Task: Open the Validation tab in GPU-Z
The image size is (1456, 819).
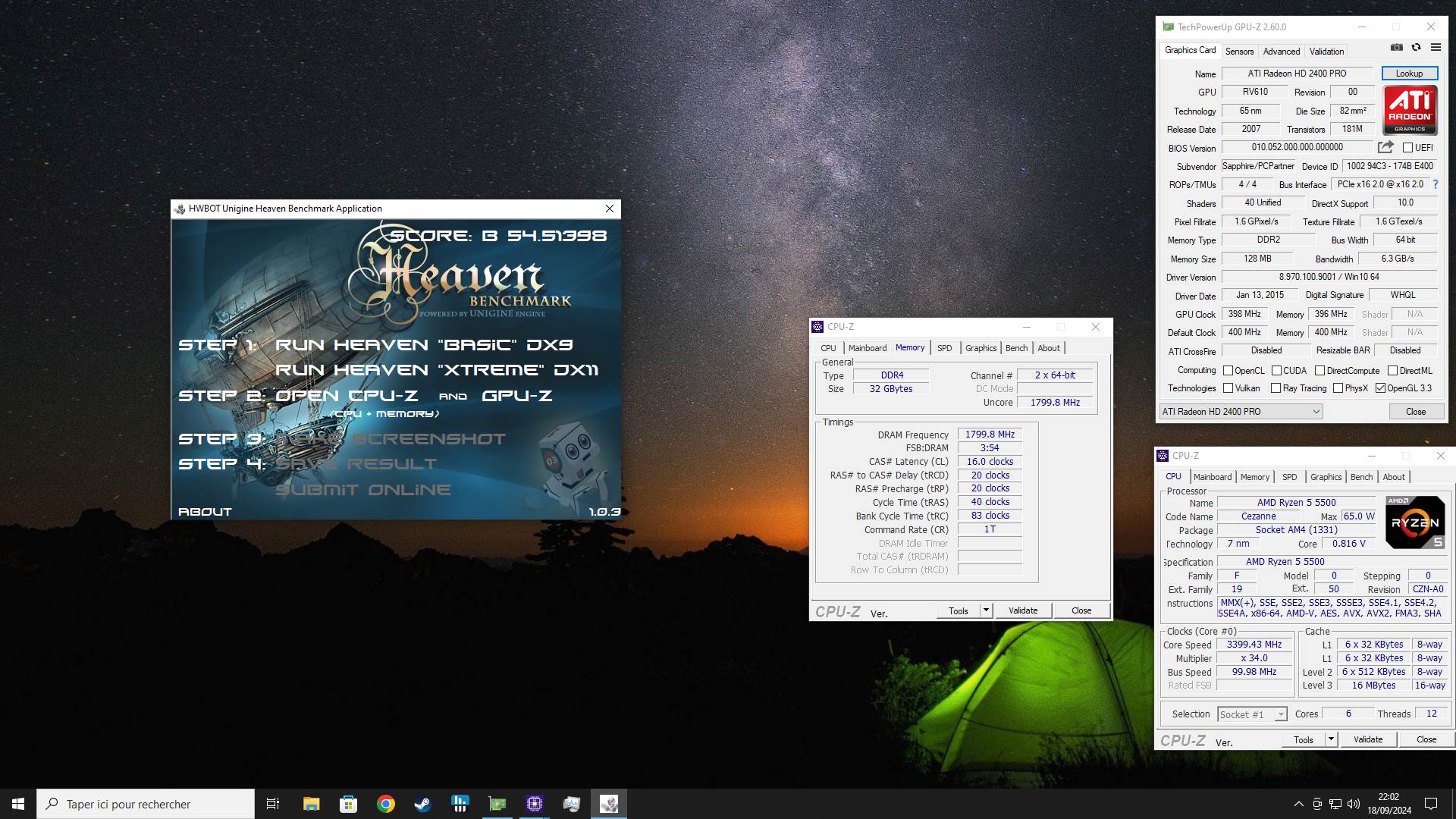Action: pyautogui.click(x=1326, y=52)
